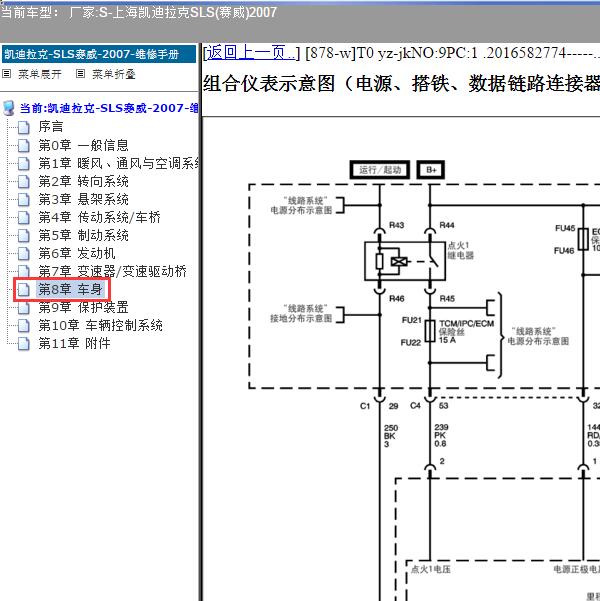The image size is (600, 601).
Task: Open the 序言 preface entry
Action: point(51,127)
